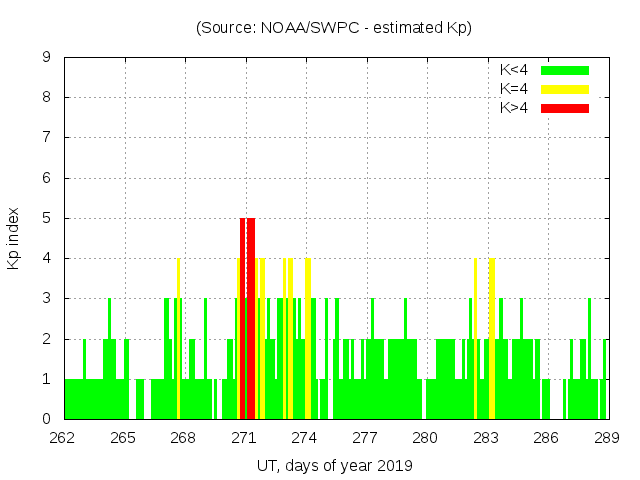The height and width of the screenshot is (480, 640).
Task: Click the 'K>4' legend text label
Action: [x=513, y=107]
